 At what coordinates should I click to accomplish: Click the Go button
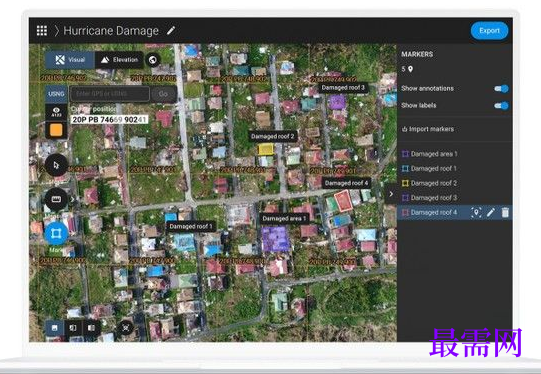point(164,94)
